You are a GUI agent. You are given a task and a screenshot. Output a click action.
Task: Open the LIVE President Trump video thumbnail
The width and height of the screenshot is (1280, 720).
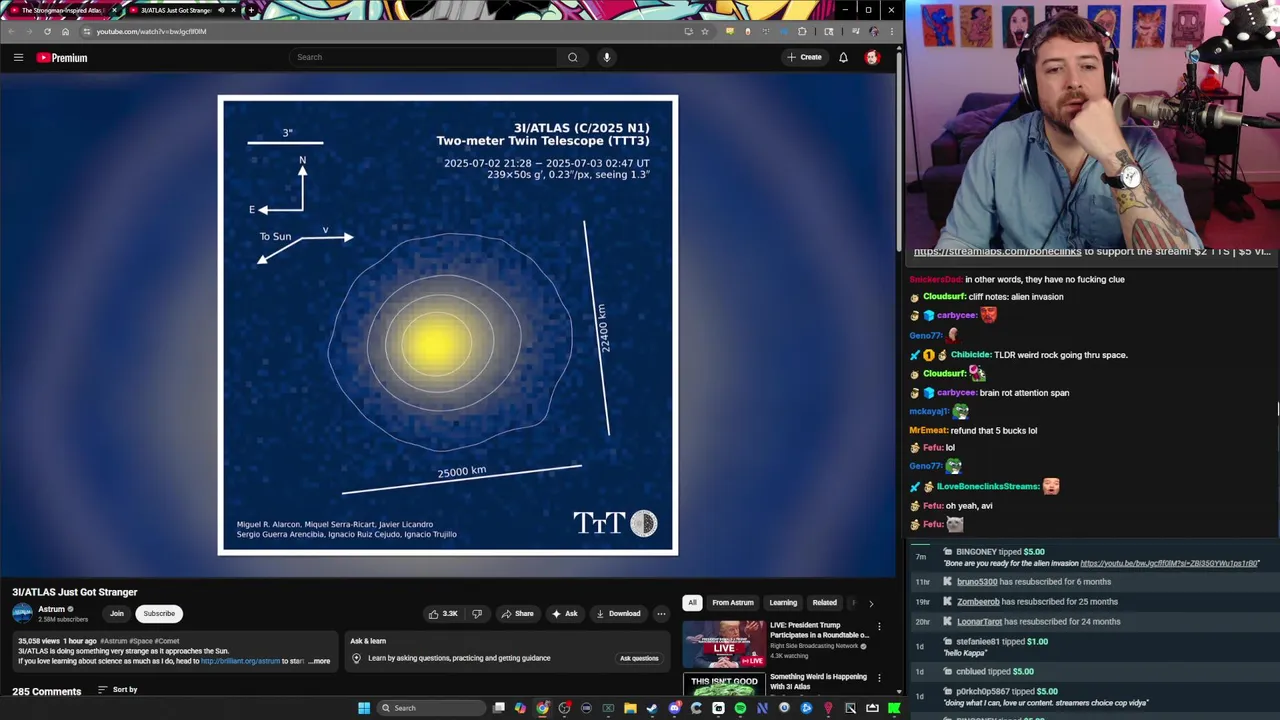tap(724, 643)
